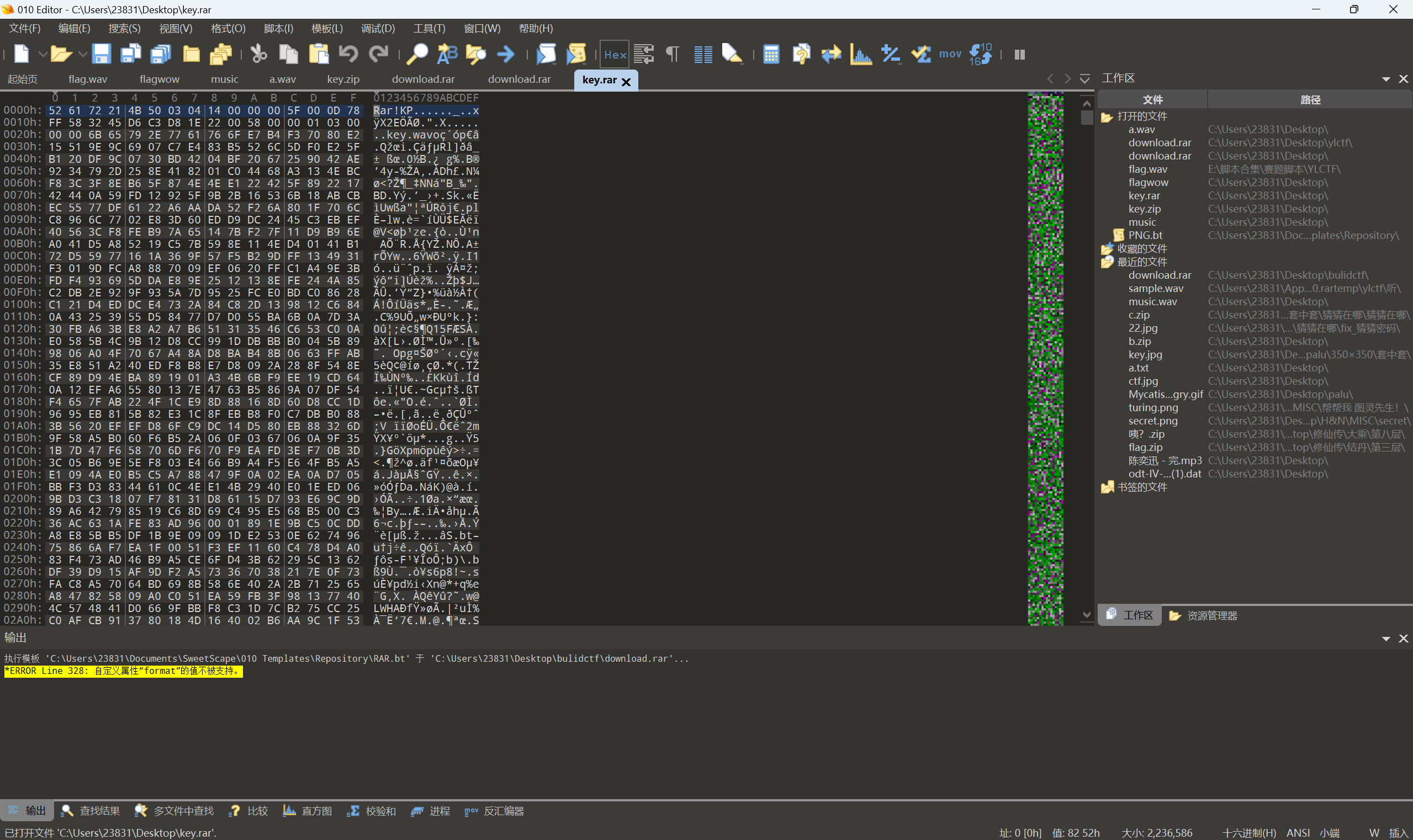Open Find with the magnifier icon

coord(417,54)
